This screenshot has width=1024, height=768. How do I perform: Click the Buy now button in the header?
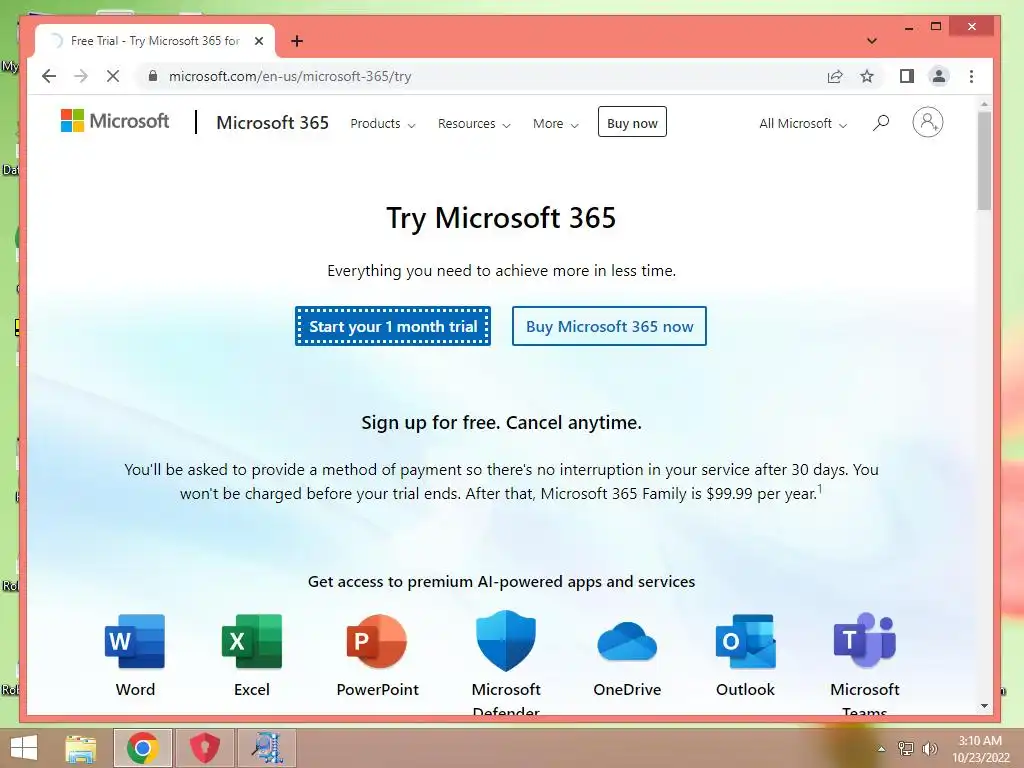[x=632, y=122]
